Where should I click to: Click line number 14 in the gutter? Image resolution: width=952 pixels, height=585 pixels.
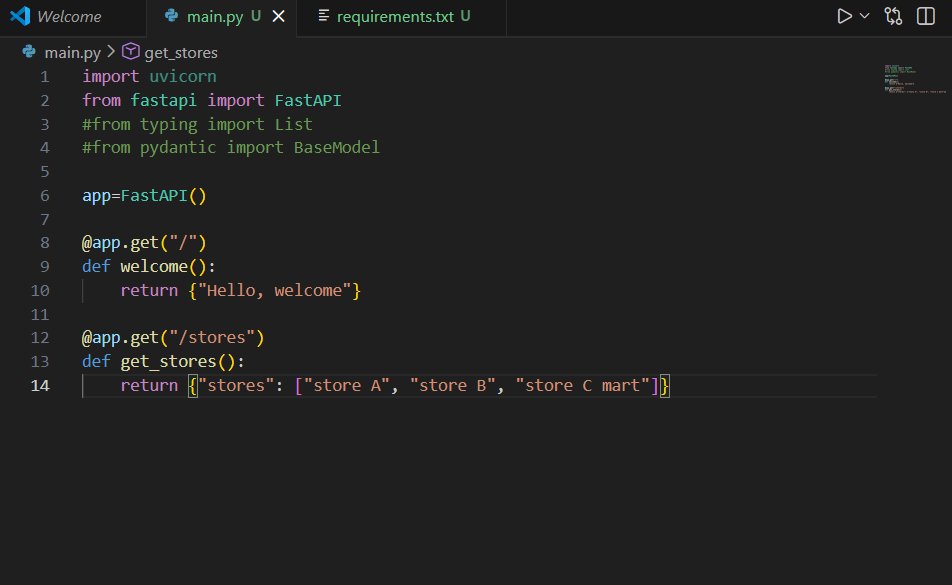click(x=40, y=385)
